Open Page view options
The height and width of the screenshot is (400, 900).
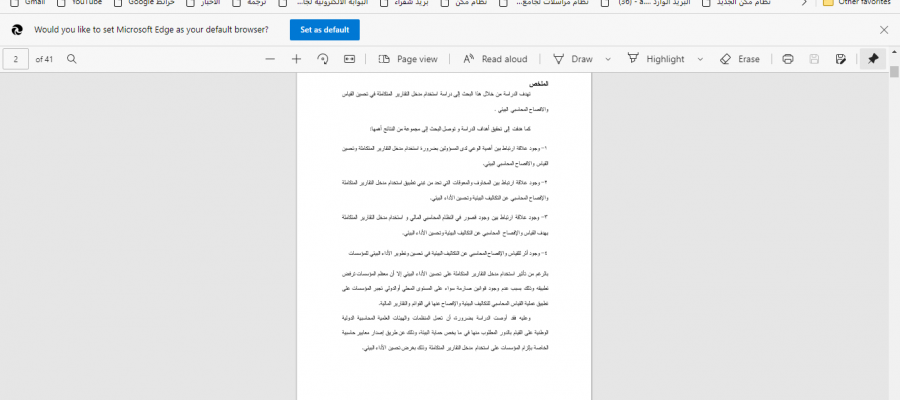click(408, 59)
